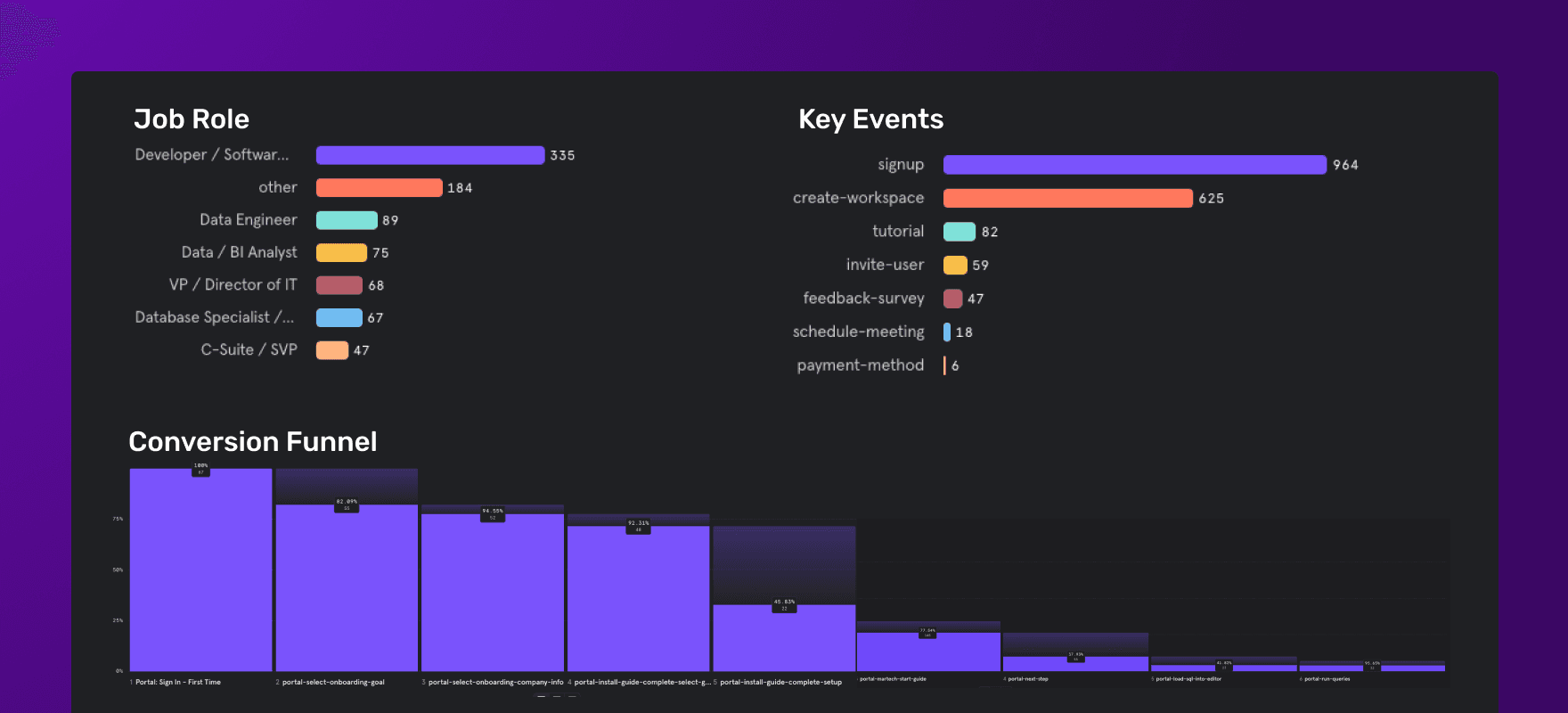The width and height of the screenshot is (1568, 713).
Task: Click the 82.09% funnel conversion tooltip
Action: (x=347, y=504)
